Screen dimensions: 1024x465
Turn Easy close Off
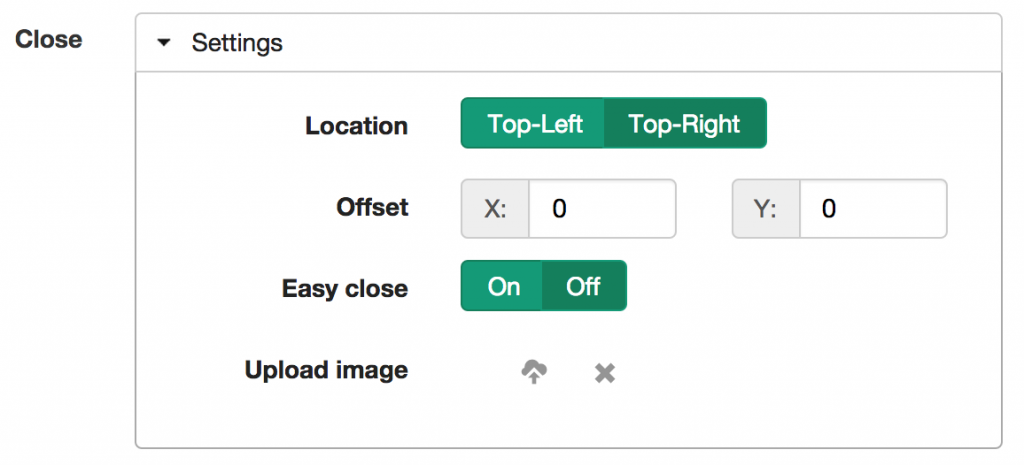click(x=584, y=286)
